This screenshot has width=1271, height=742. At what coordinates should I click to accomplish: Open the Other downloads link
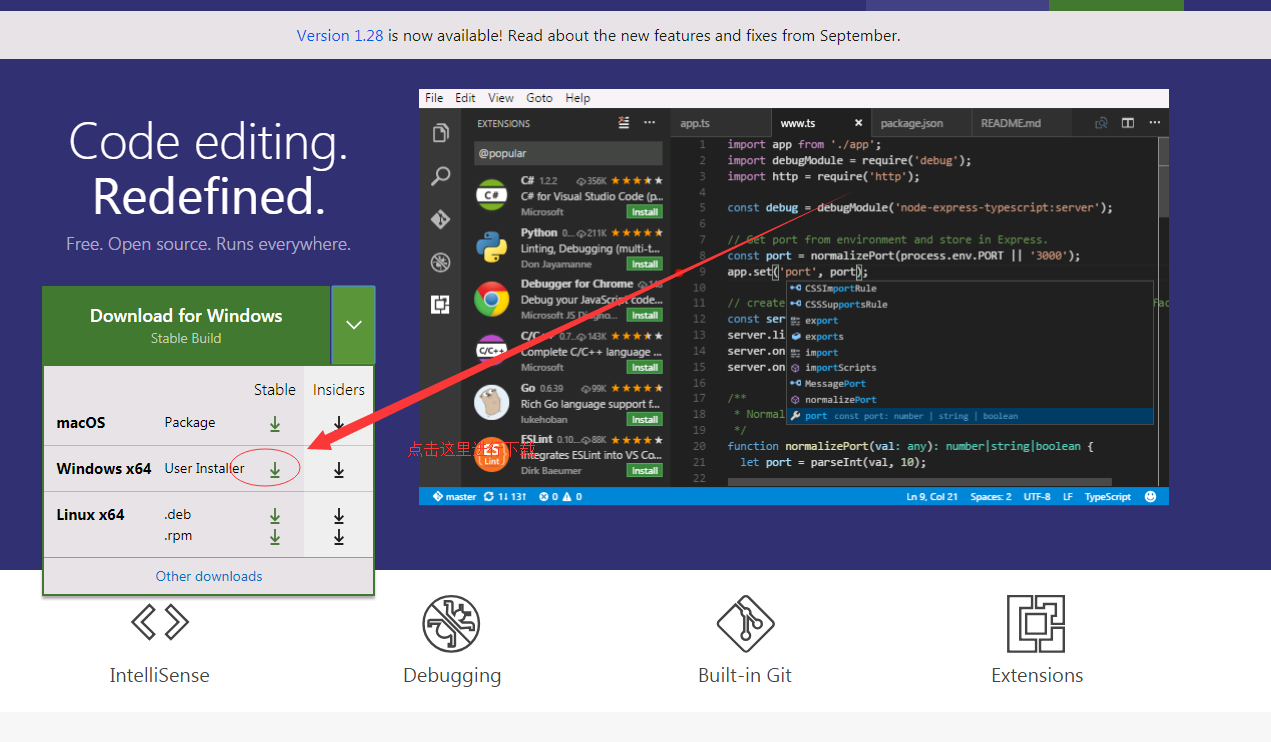tap(209, 576)
